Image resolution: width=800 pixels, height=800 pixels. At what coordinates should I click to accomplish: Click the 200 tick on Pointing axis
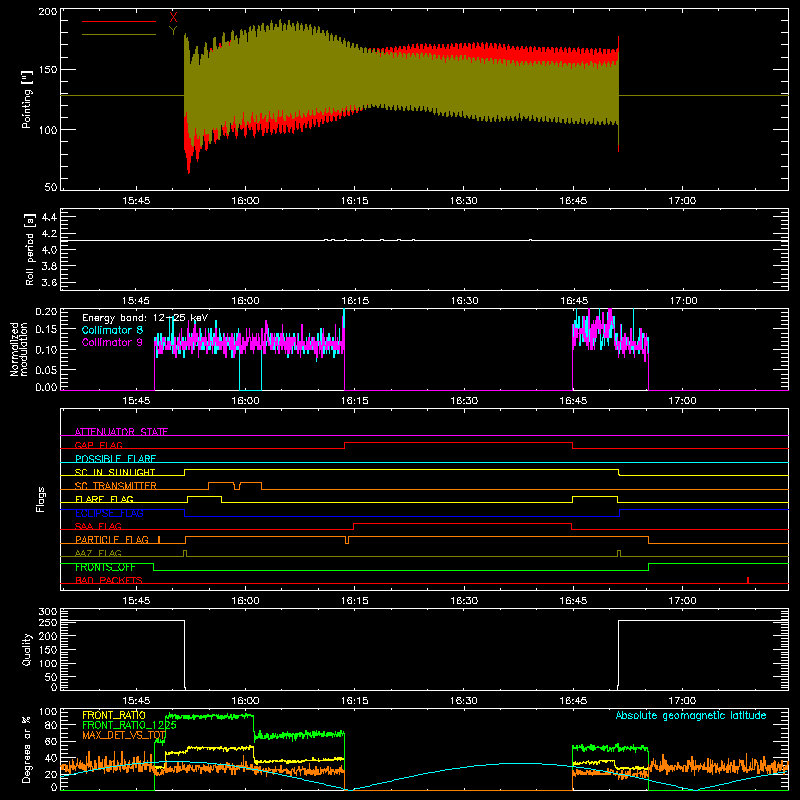click(48, 12)
